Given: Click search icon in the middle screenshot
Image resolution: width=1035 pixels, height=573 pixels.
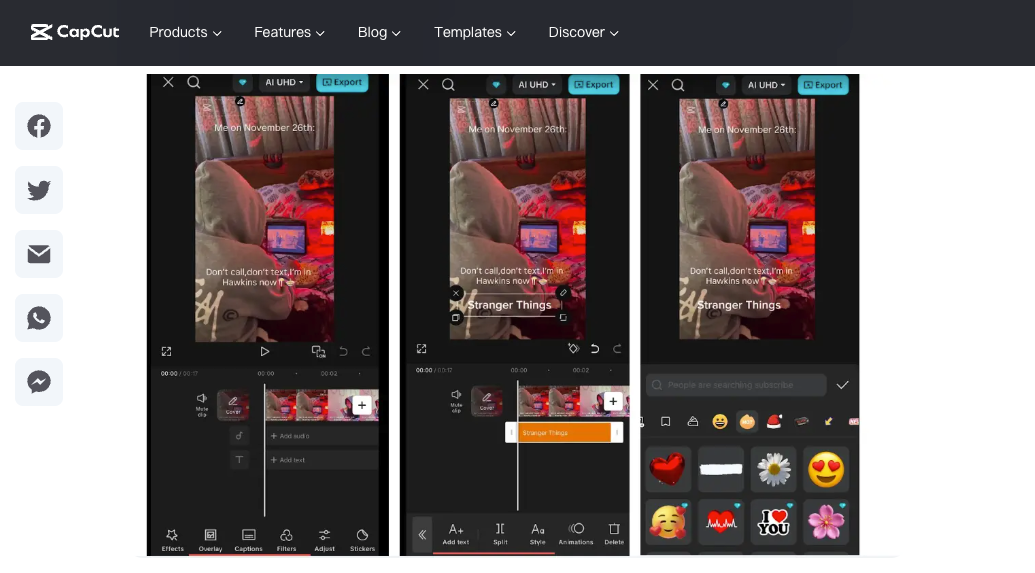Looking at the screenshot, I should coord(448,84).
